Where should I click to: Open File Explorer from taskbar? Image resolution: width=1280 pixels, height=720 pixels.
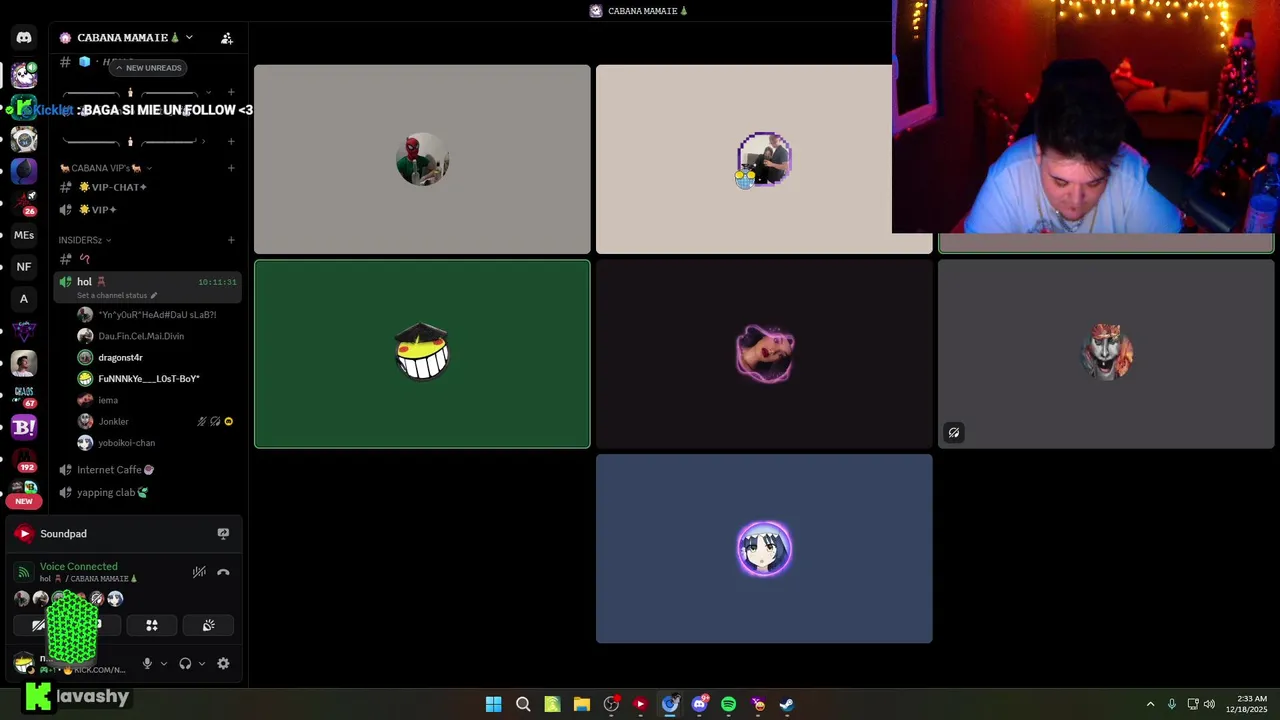point(581,704)
